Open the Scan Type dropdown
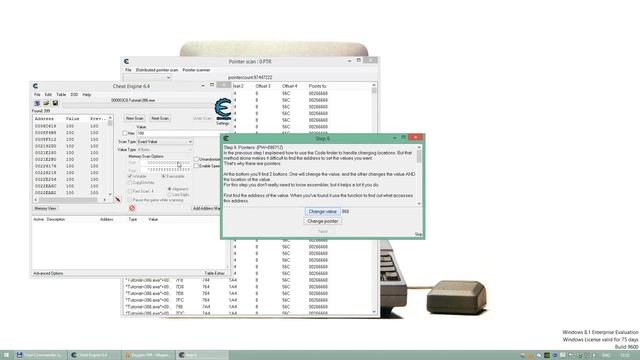 tap(165, 142)
